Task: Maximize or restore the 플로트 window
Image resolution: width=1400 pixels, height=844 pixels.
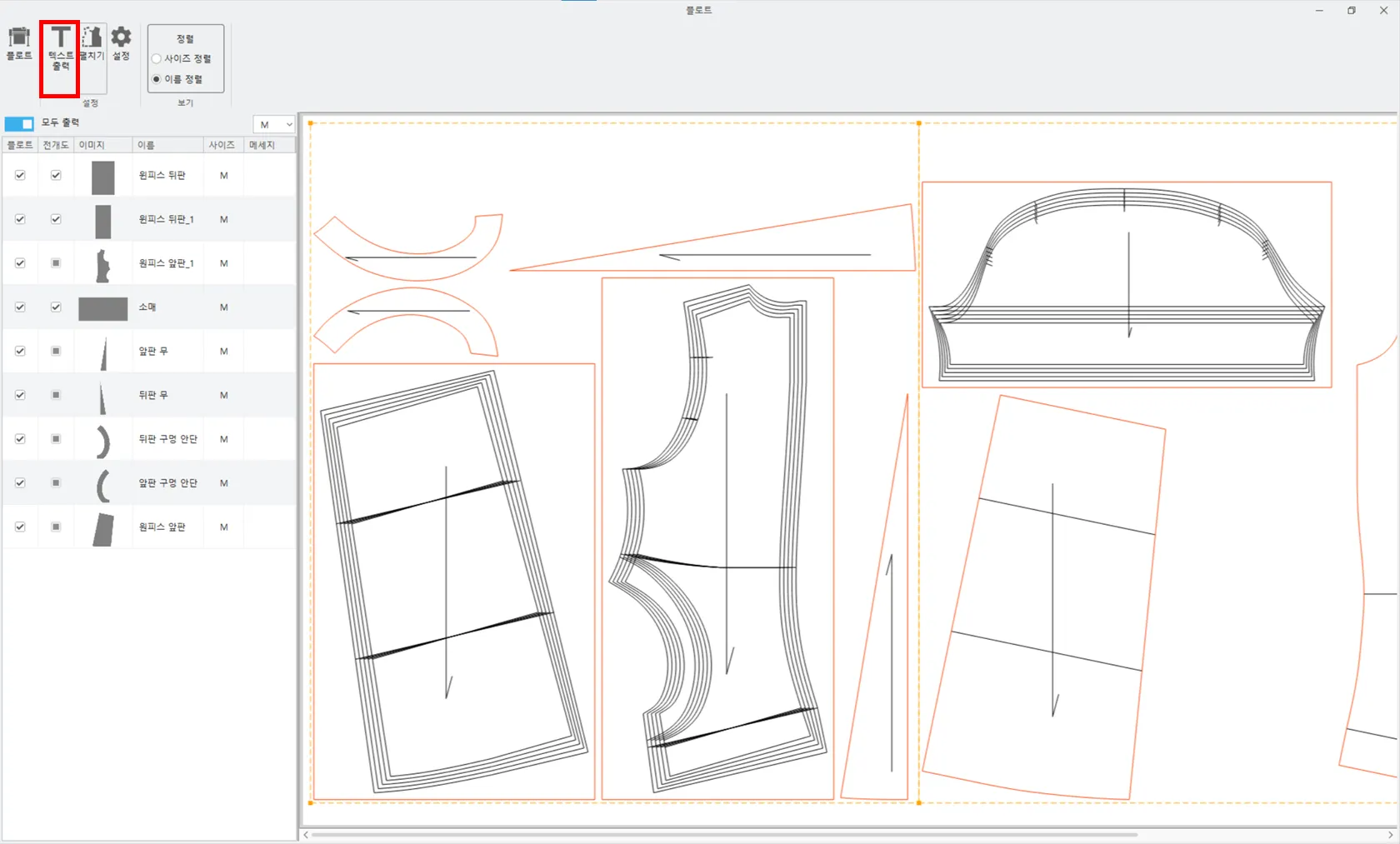Action: pyautogui.click(x=1351, y=11)
